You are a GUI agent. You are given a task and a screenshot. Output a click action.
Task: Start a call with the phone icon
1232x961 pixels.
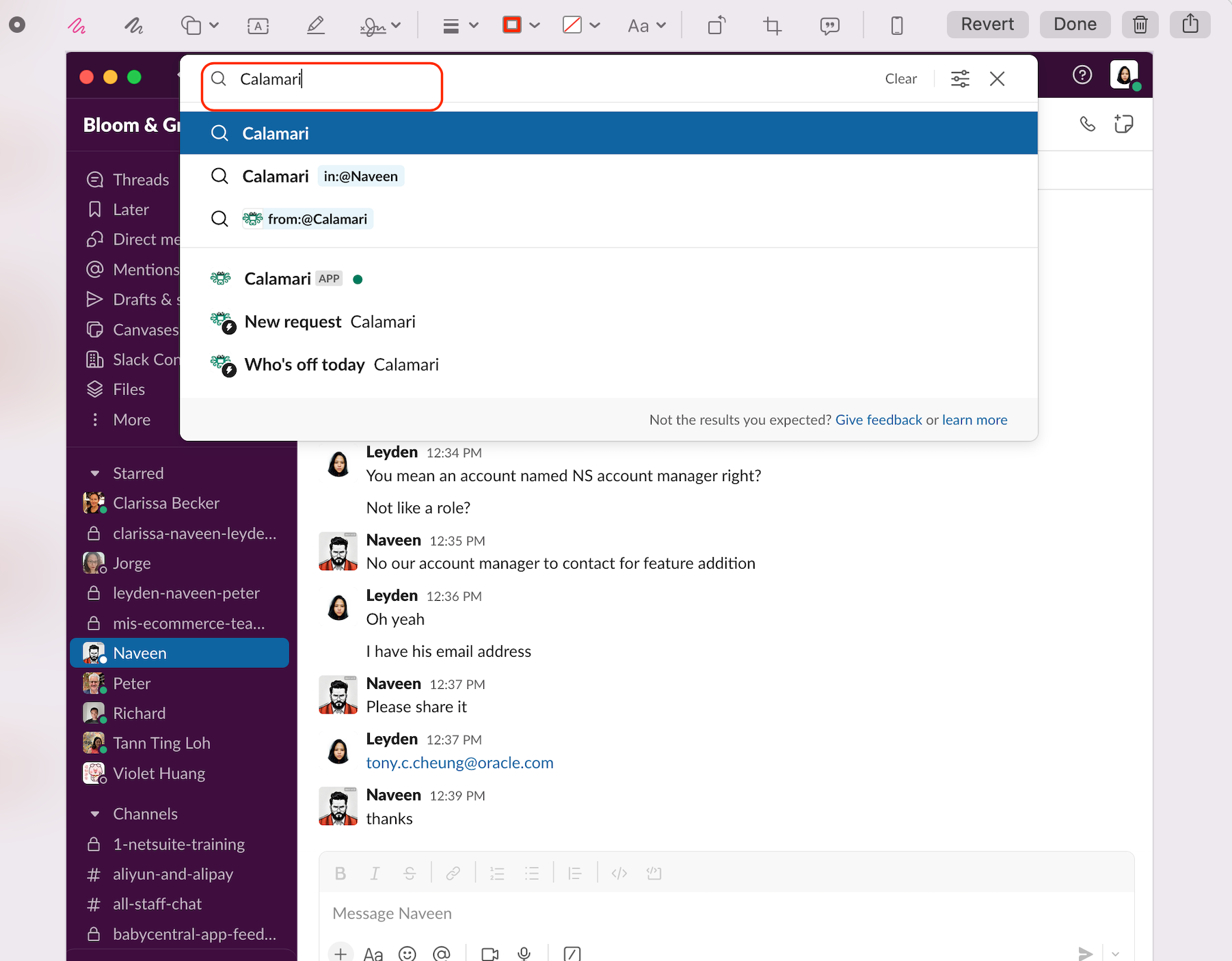click(x=1087, y=124)
